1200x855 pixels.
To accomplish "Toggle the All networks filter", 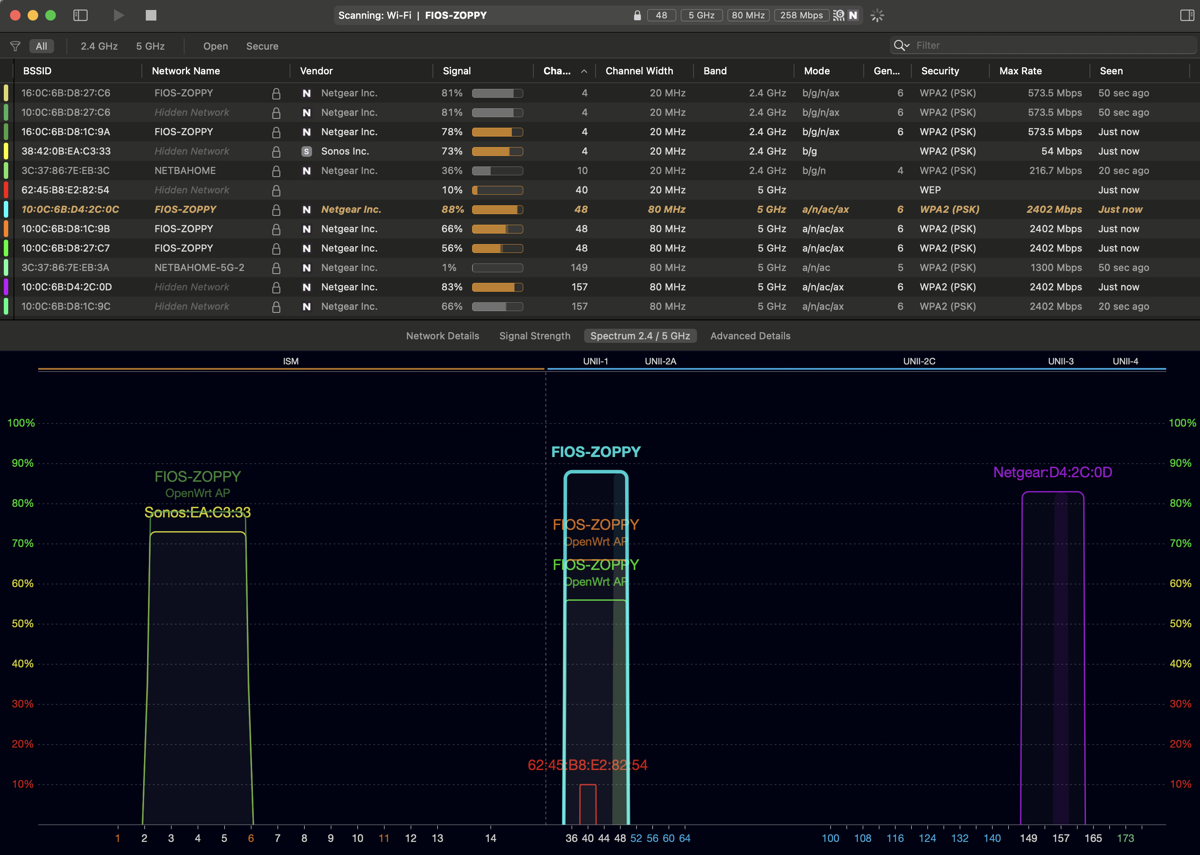I will (41, 46).
